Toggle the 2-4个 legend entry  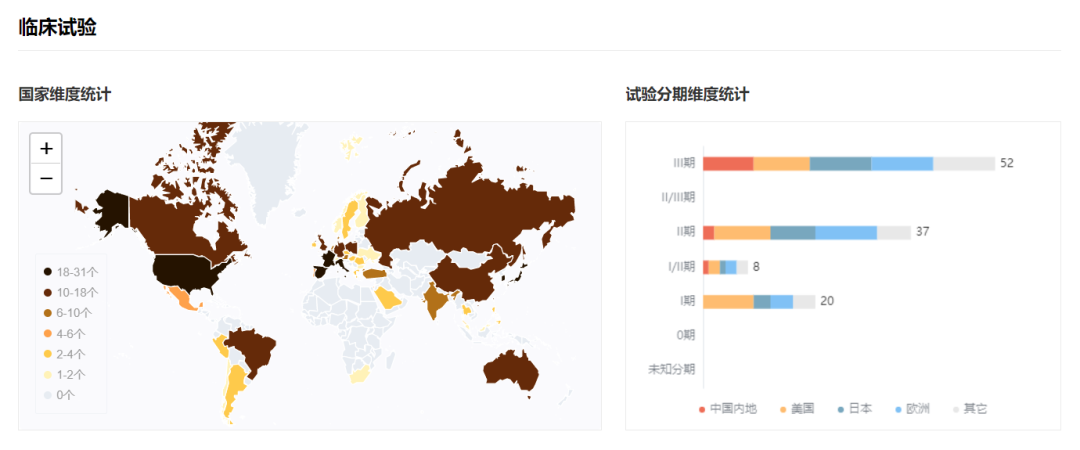(64, 354)
